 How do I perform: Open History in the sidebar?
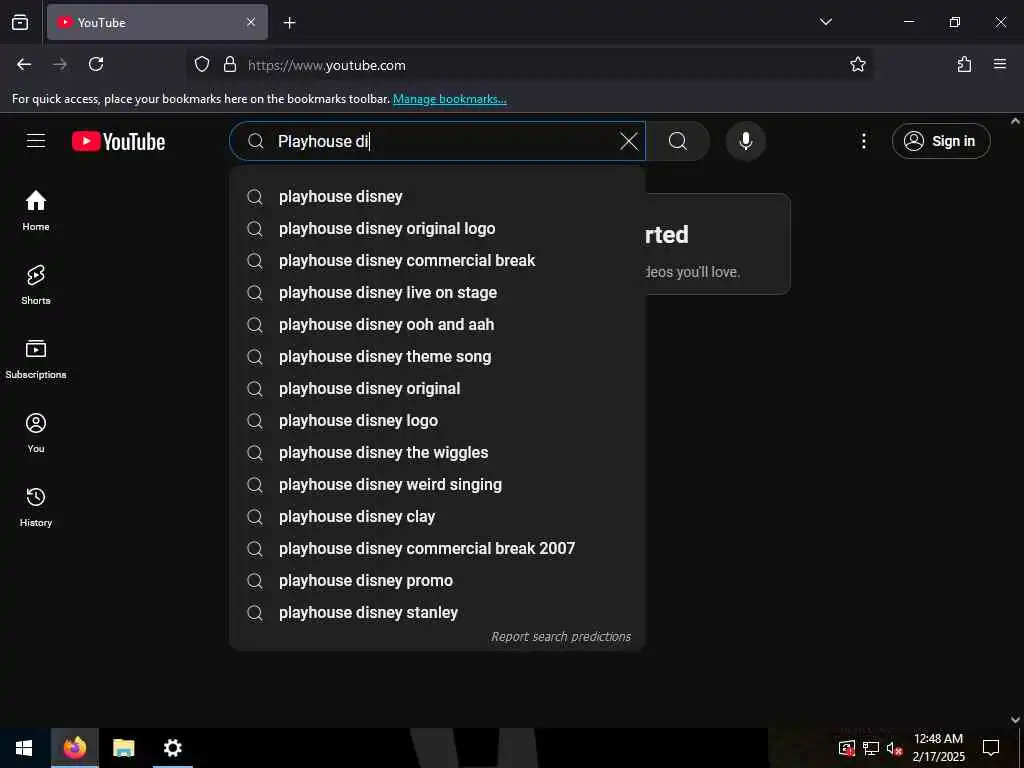pyautogui.click(x=36, y=507)
